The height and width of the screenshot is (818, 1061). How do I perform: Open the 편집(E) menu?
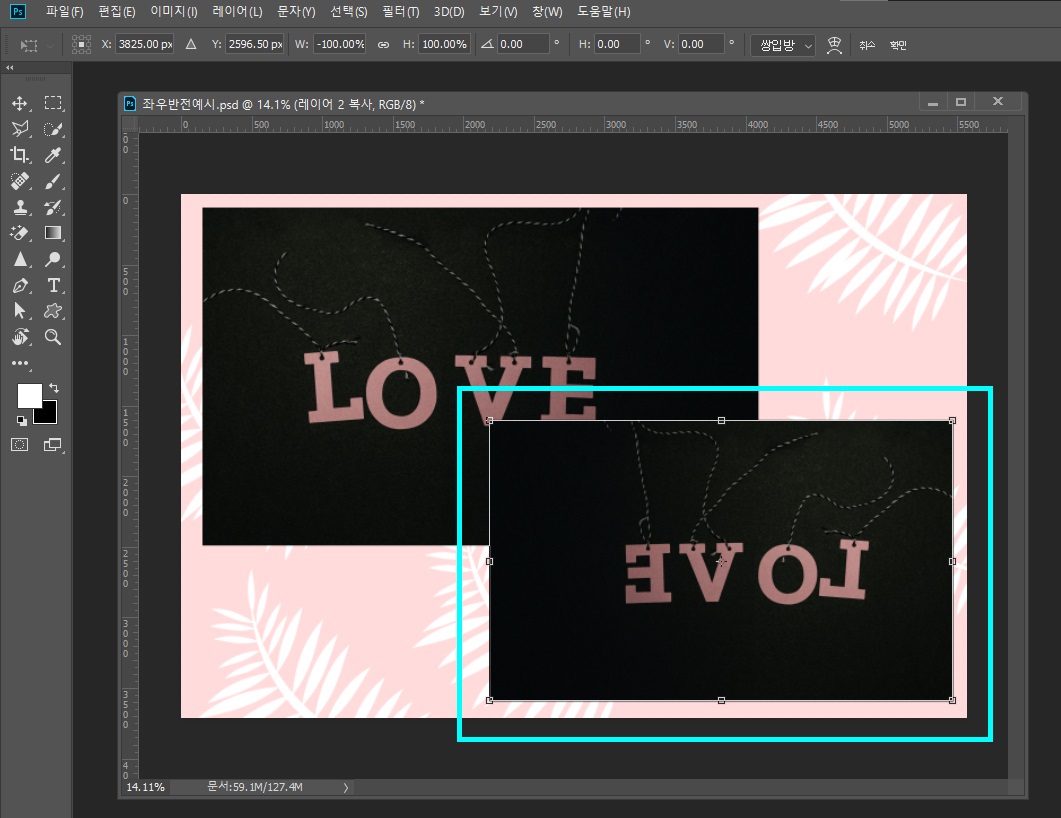[x=116, y=12]
